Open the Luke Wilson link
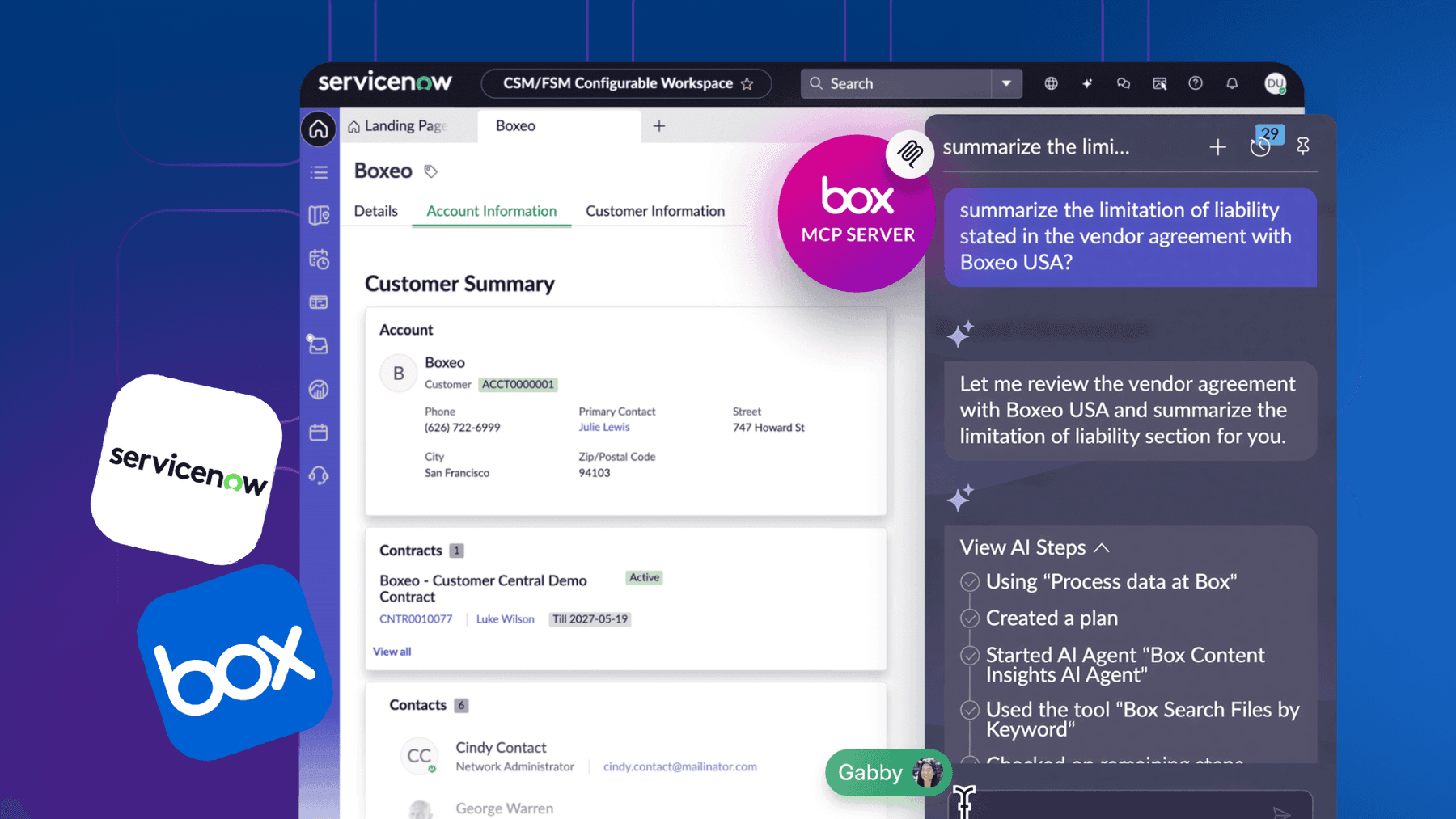Viewport: 1456px width, 819px height. 505,619
